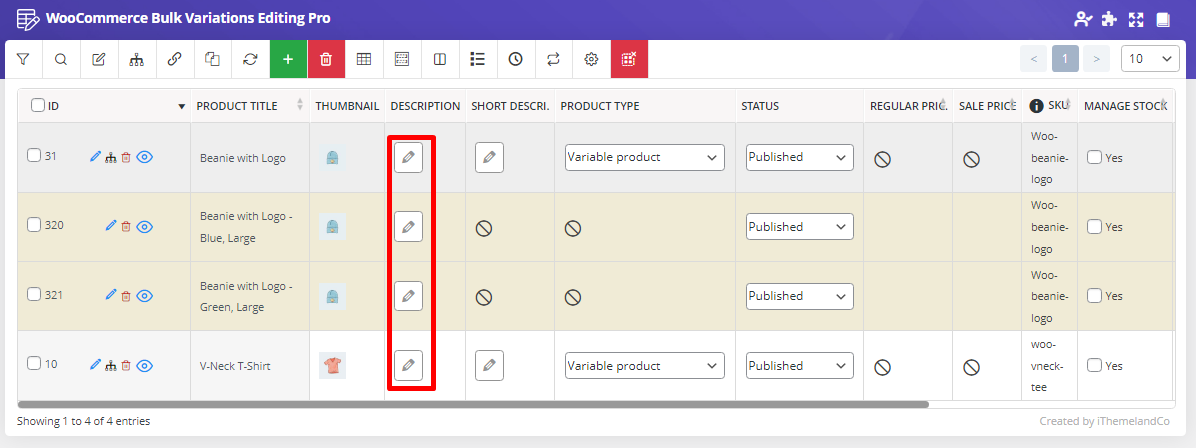Image resolution: width=1196 pixels, height=448 pixels.
Task: Delete row ID 320 with trash icon
Action: tap(127, 227)
